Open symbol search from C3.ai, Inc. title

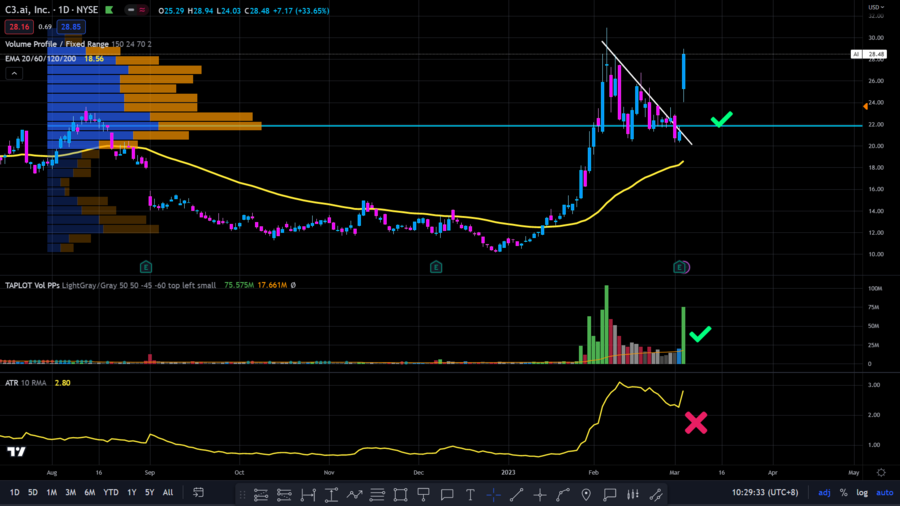29,10
